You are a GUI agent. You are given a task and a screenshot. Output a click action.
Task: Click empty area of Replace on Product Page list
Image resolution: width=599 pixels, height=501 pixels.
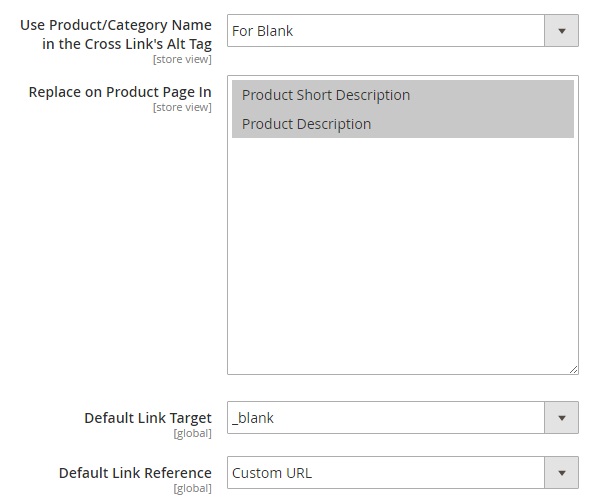(403, 252)
